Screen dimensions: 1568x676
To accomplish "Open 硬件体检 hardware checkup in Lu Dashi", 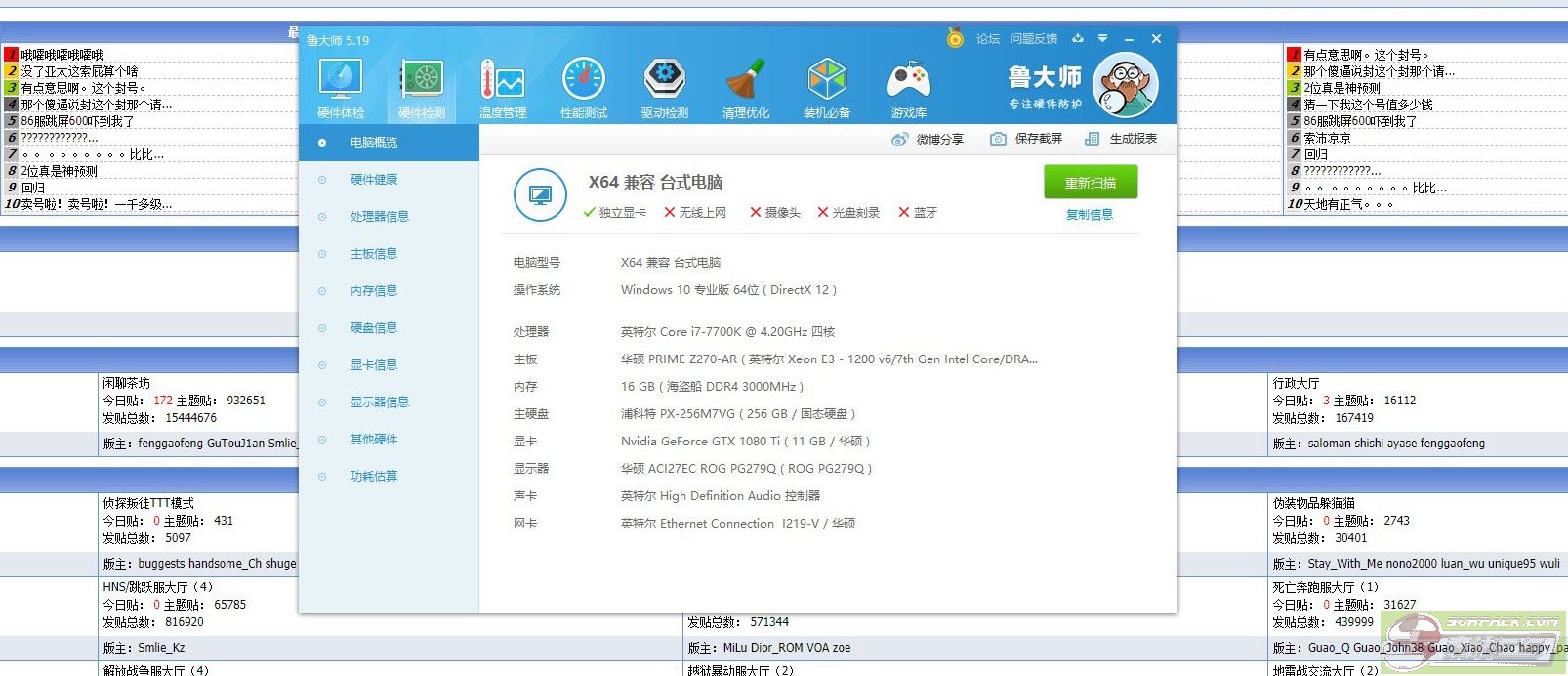I will tap(340, 89).
